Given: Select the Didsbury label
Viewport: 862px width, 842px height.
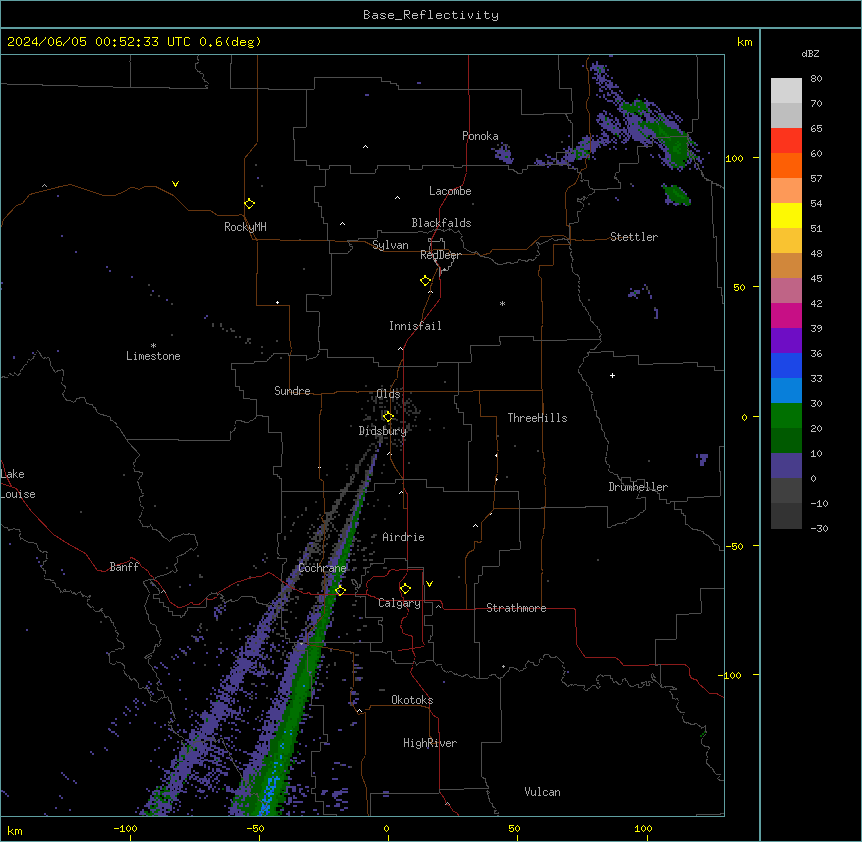Looking at the screenshot, I should pos(383,431).
